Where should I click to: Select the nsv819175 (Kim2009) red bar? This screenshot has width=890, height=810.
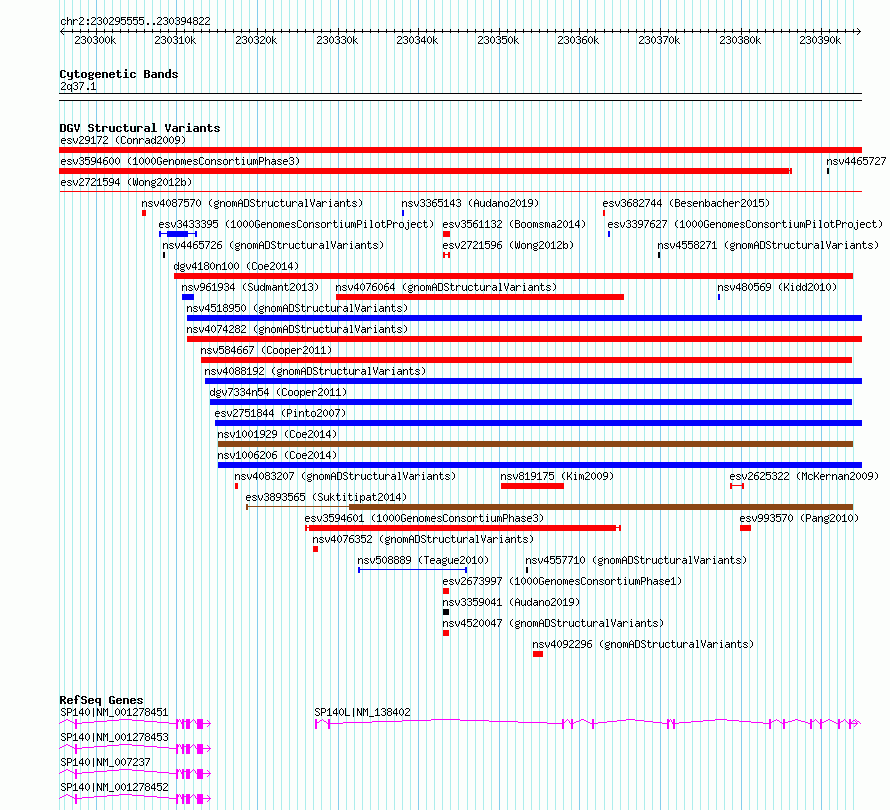[532, 486]
